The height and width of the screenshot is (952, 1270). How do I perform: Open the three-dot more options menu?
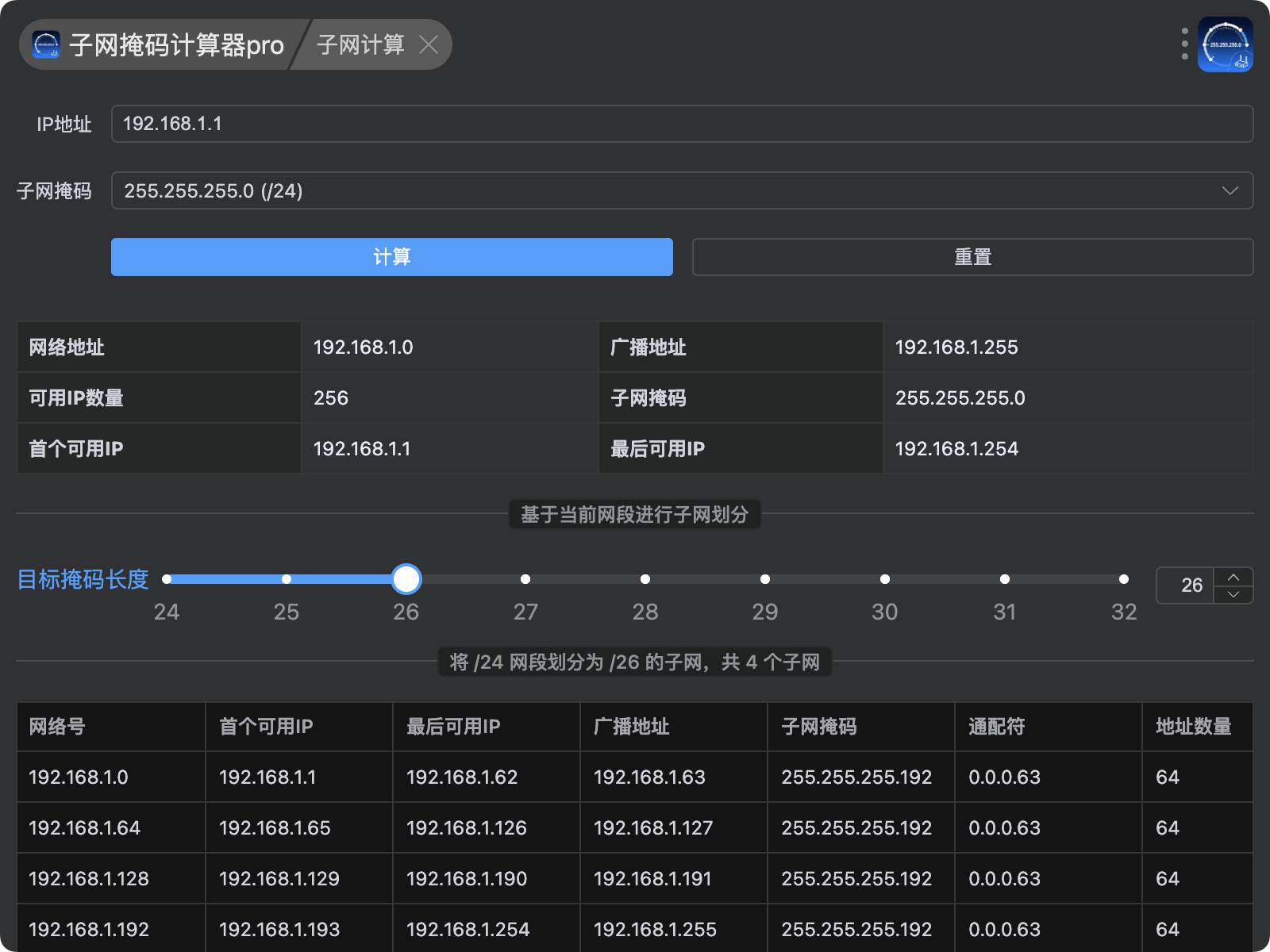point(1184,44)
